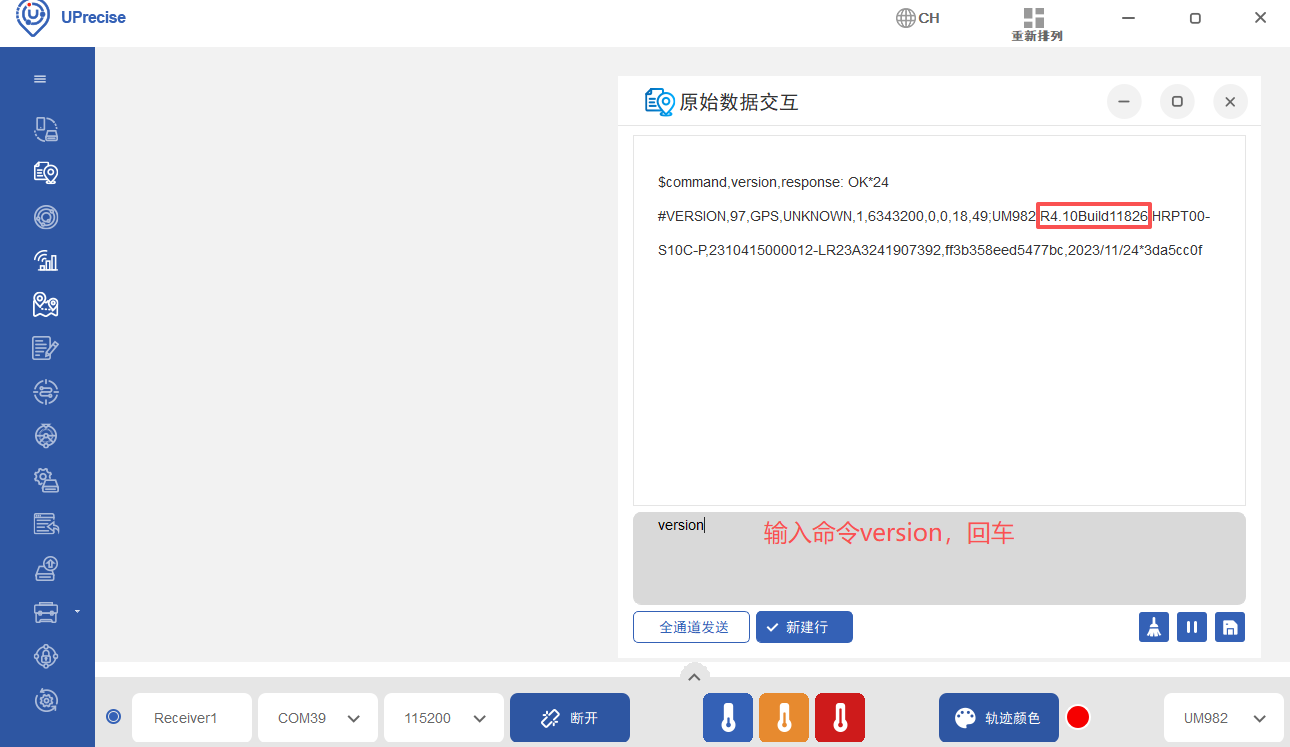Click the raw data interaction panel title icon
Viewport: 1290px width, 747px height.
(659, 101)
